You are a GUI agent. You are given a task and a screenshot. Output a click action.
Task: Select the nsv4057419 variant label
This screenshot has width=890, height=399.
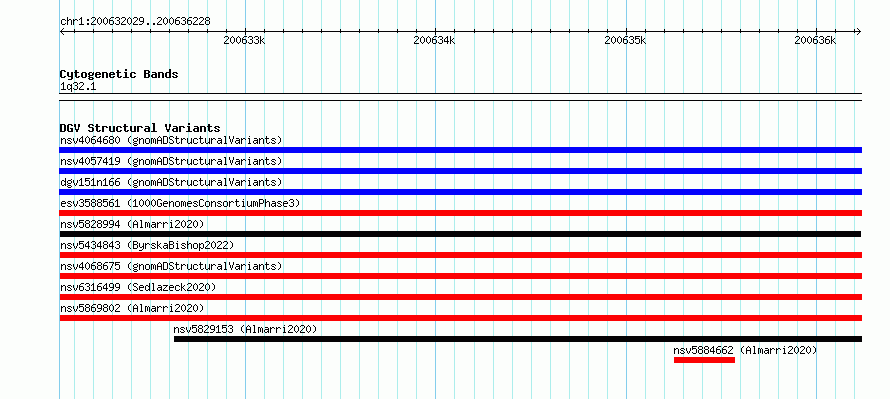pos(171,161)
